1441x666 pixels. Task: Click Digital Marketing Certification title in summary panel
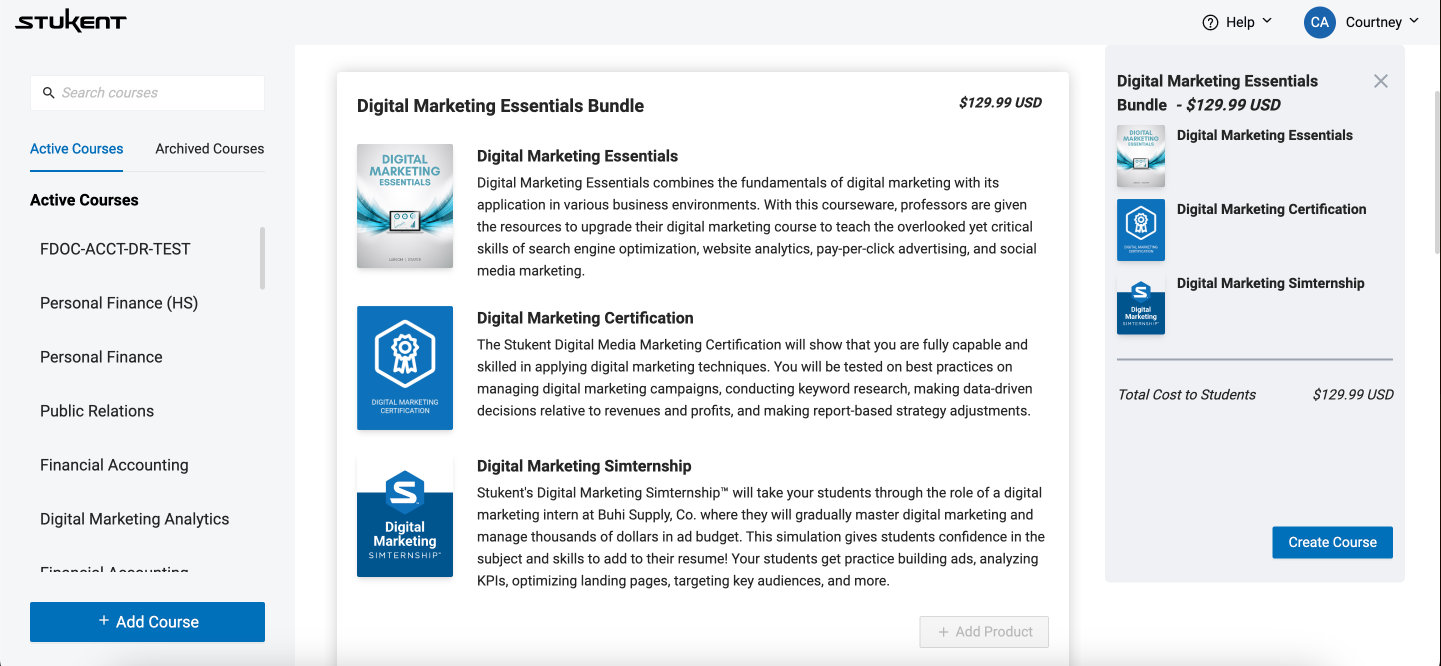coord(1271,209)
